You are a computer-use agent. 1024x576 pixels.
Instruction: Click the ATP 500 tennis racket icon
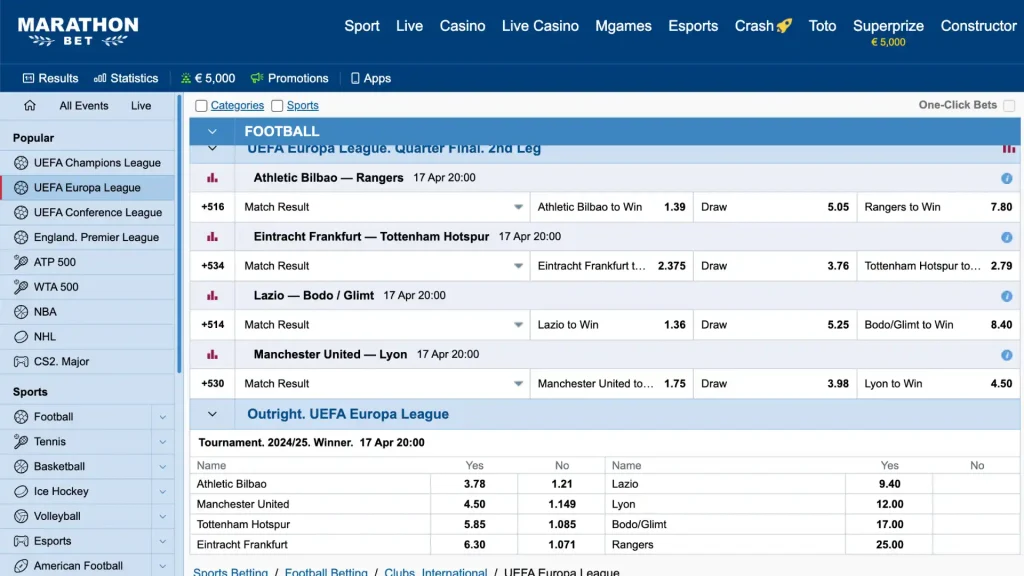(21, 262)
